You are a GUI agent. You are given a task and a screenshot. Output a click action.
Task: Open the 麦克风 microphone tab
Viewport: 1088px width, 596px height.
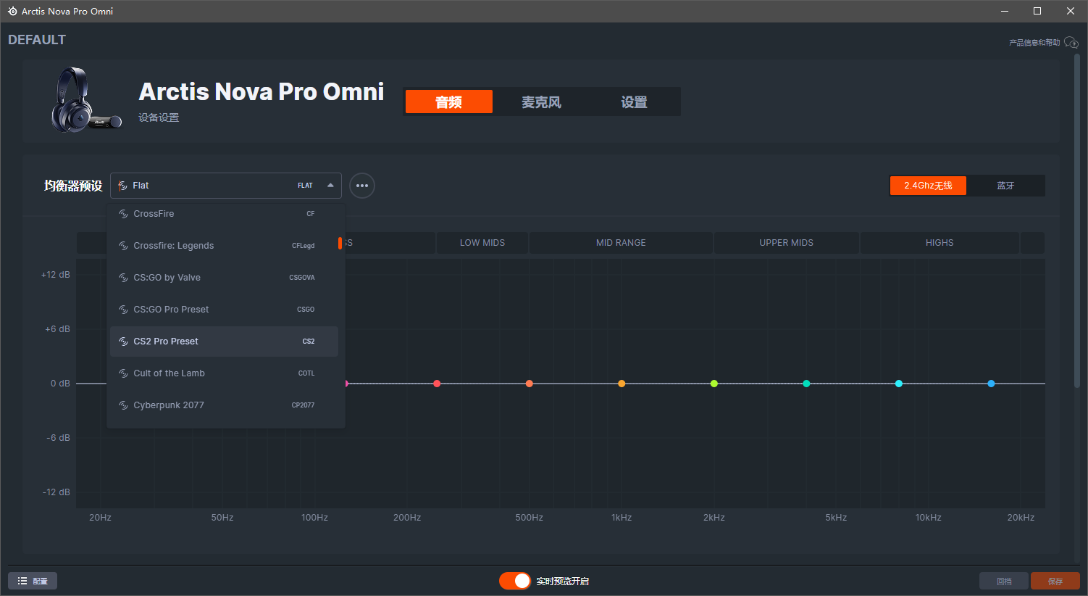(541, 102)
